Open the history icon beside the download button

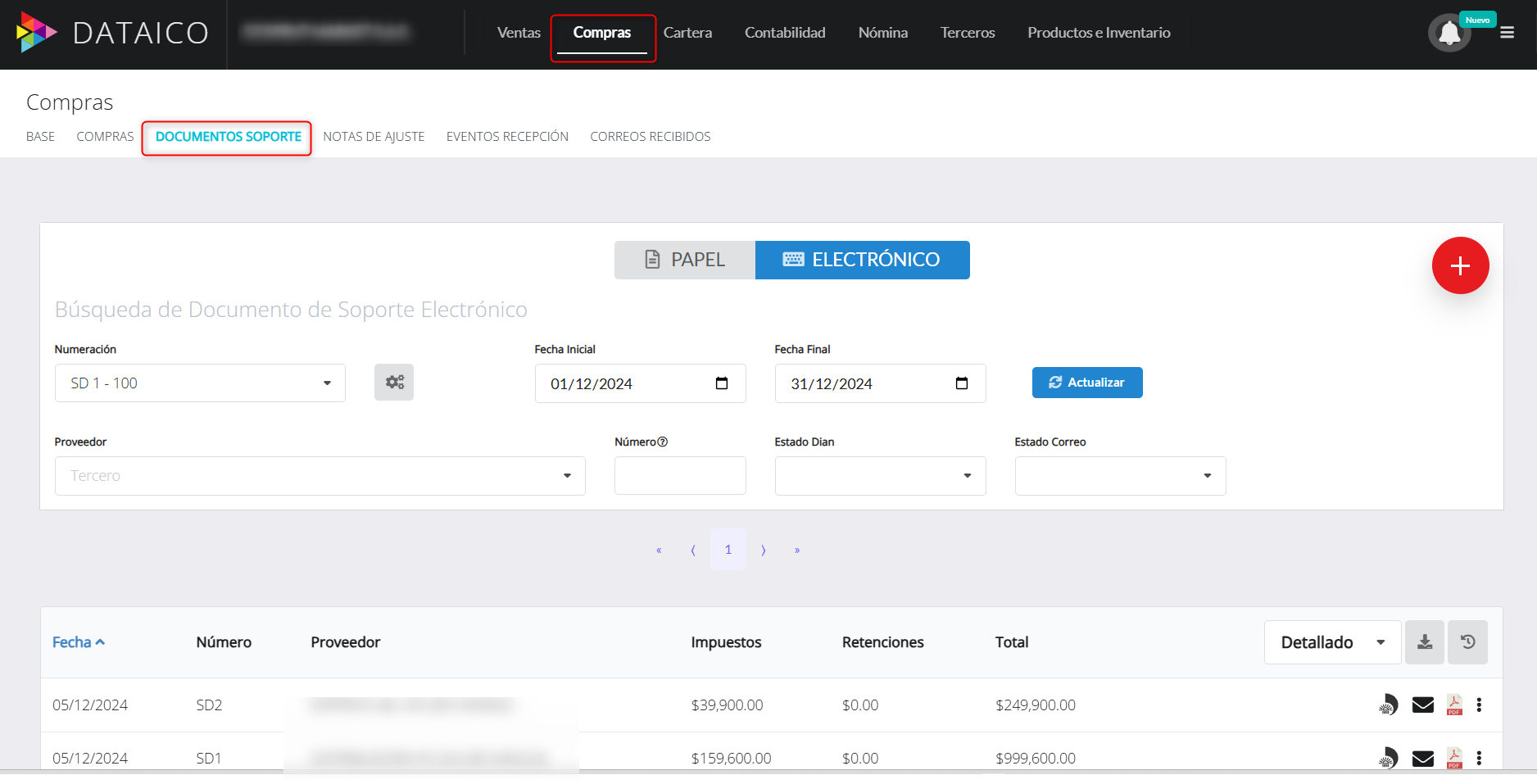(x=1467, y=642)
